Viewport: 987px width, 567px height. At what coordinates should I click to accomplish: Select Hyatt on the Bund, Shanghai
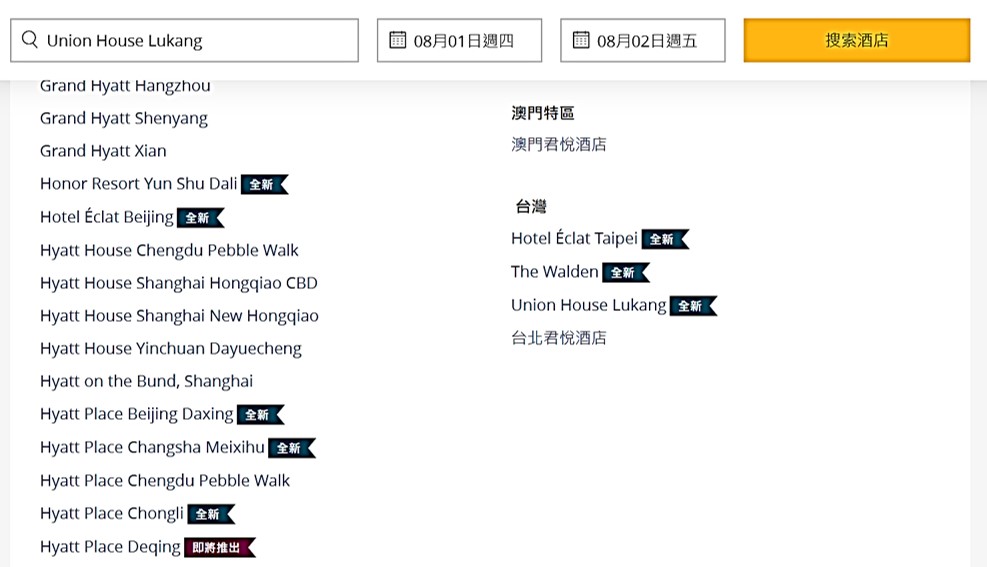146,381
